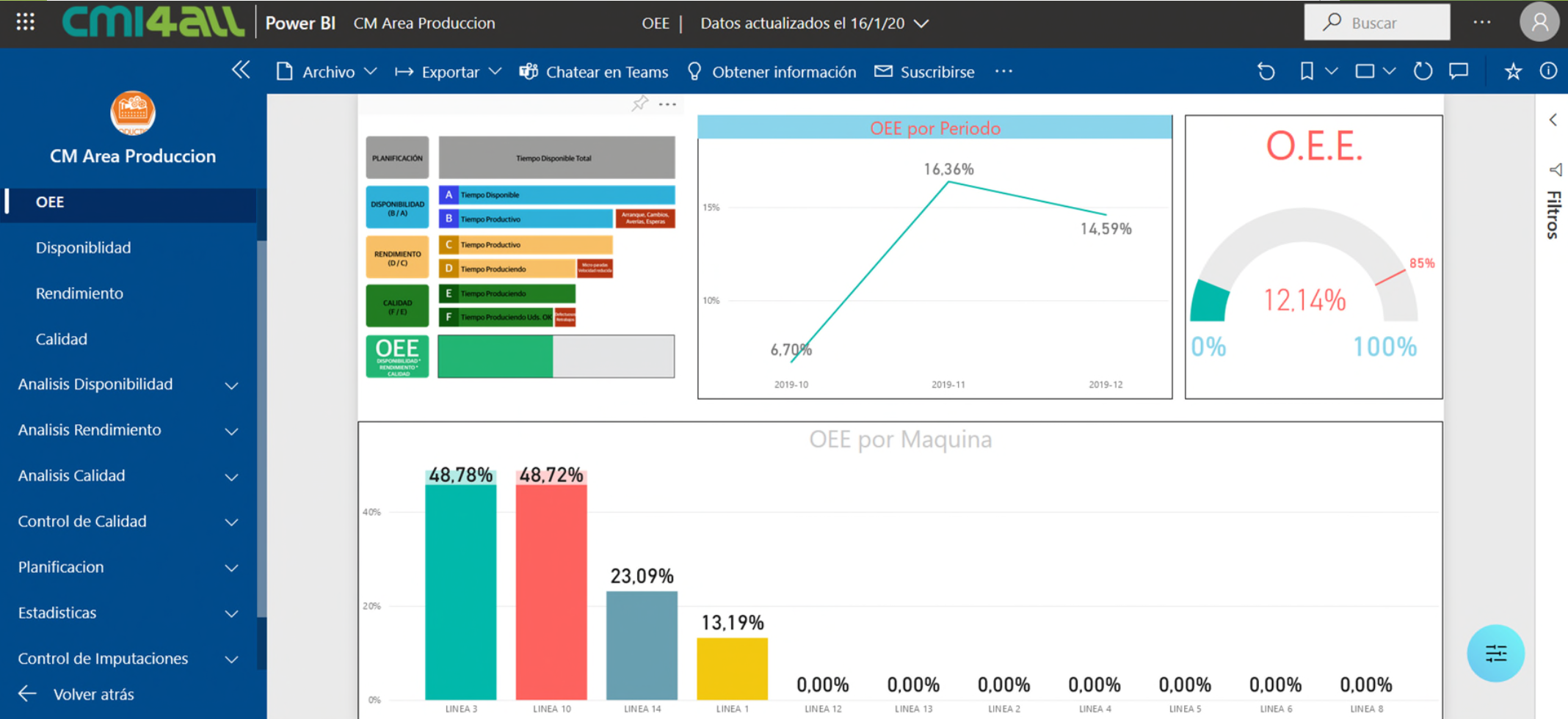Select the Rendimiento page
Screen dimensions: 1568x719
pyautogui.click(x=79, y=293)
